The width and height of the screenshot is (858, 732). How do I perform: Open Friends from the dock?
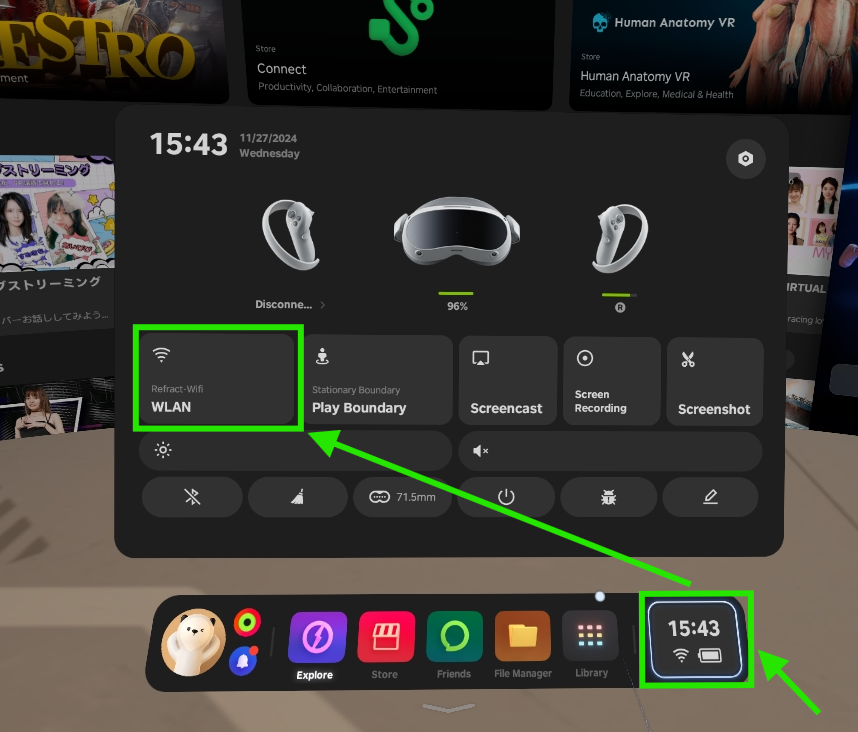pyautogui.click(x=454, y=636)
